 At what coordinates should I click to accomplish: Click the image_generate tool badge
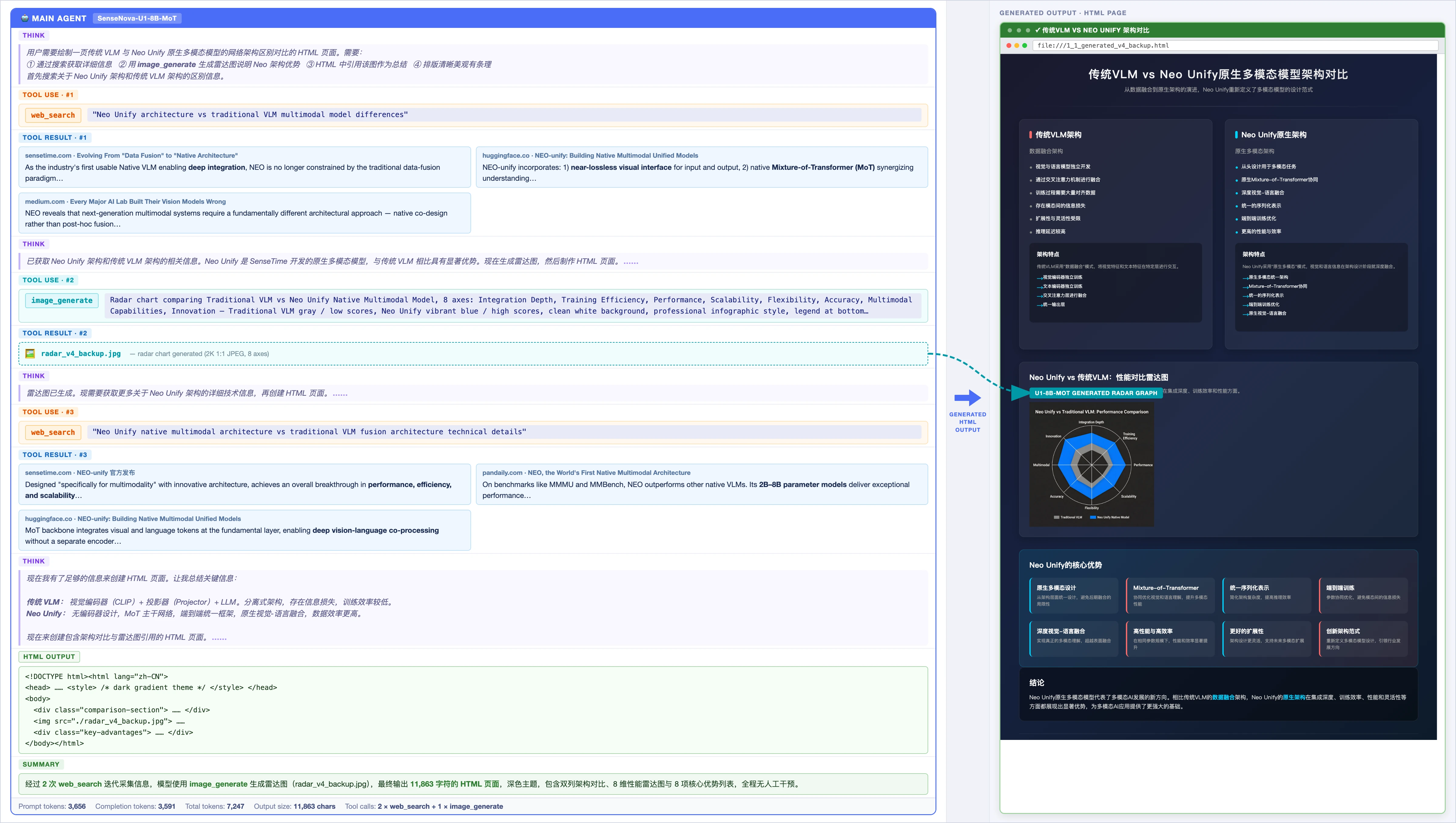point(62,301)
